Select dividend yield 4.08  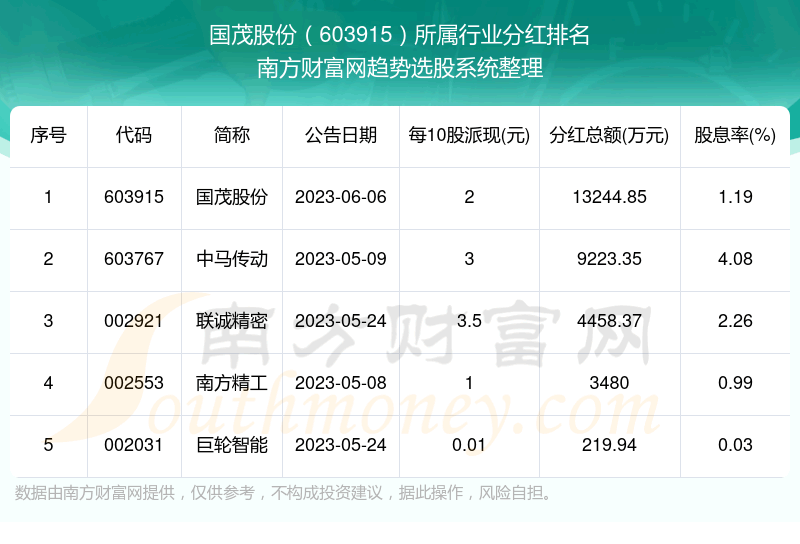click(735, 259)
